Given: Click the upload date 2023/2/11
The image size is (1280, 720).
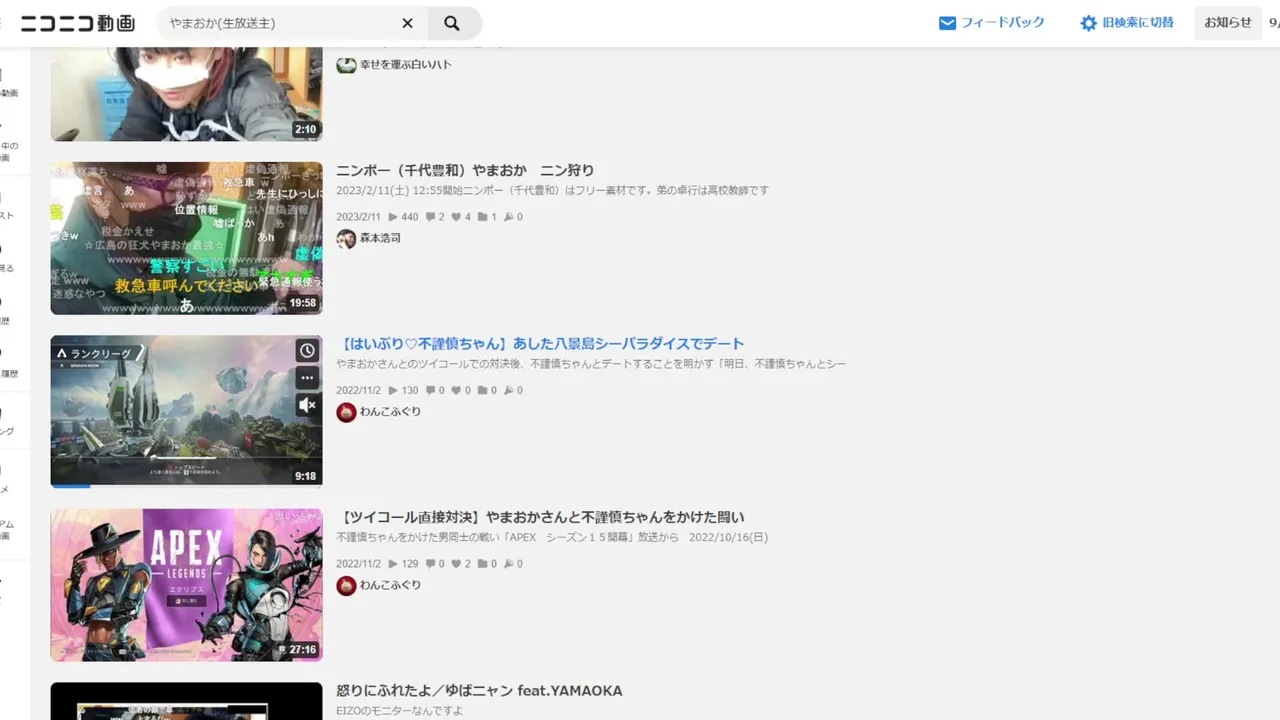Looking at the screenshot, I should (x=358, y=217).
